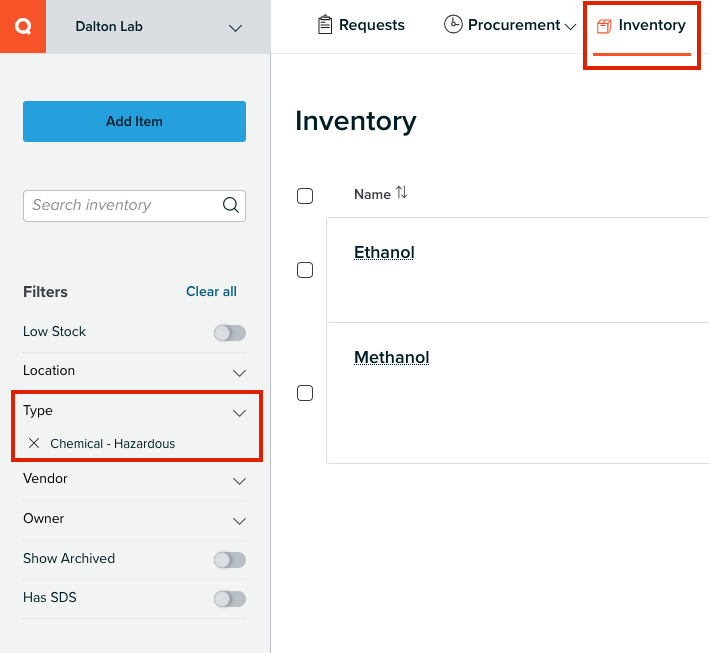
Task: Click the Add Item button
Action: pos(134,121)
